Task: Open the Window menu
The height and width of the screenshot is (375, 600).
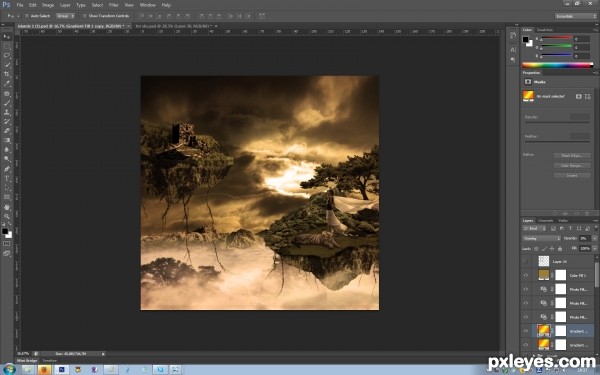Action: click(x=148, y=5)
